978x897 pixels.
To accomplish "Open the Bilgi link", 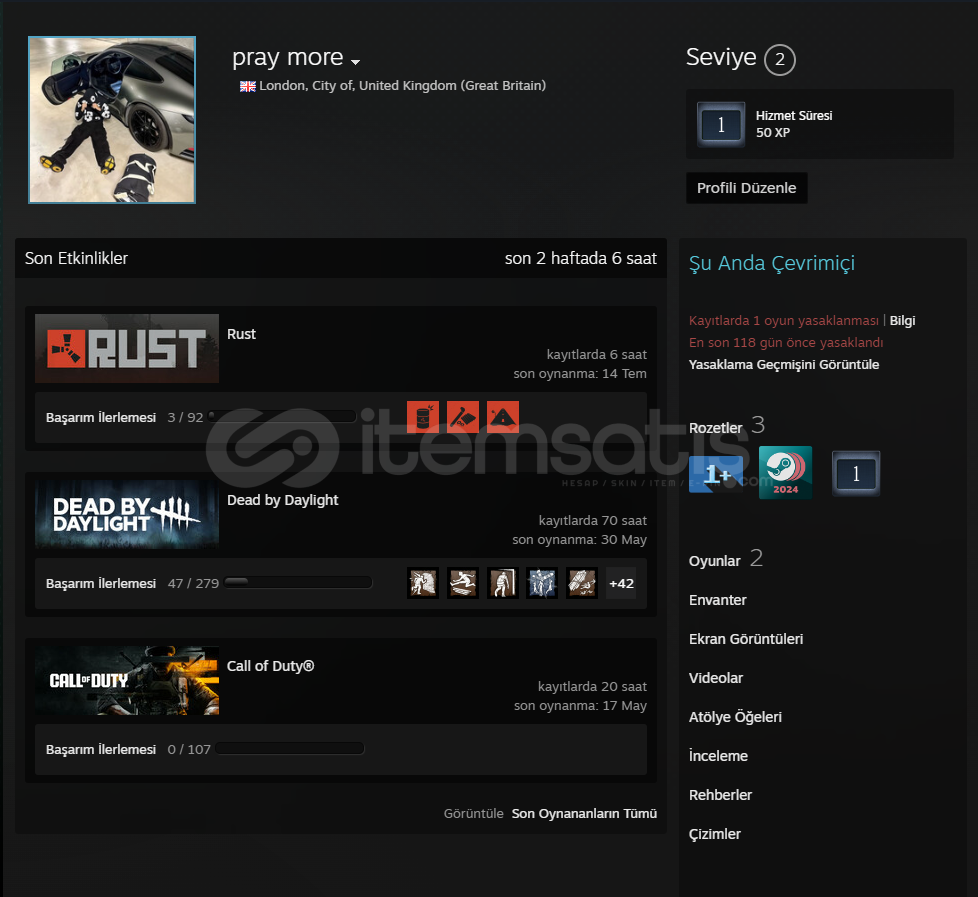I will click(902, 321).
